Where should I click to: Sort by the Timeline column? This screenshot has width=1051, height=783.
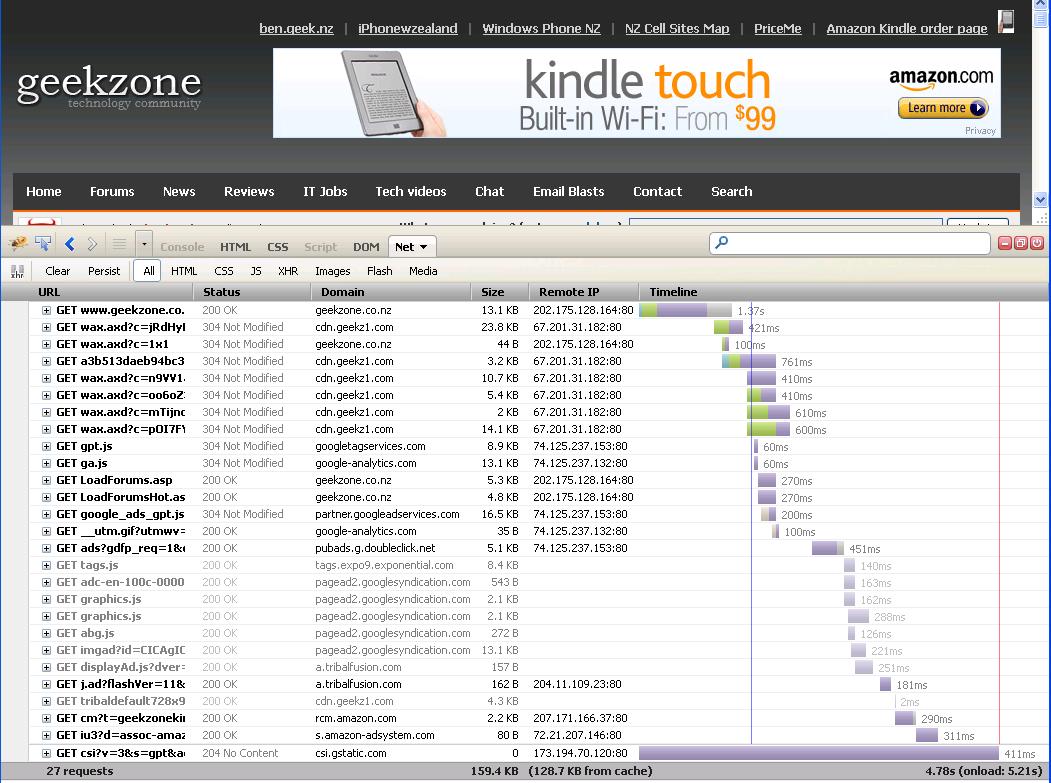(845, 292)
